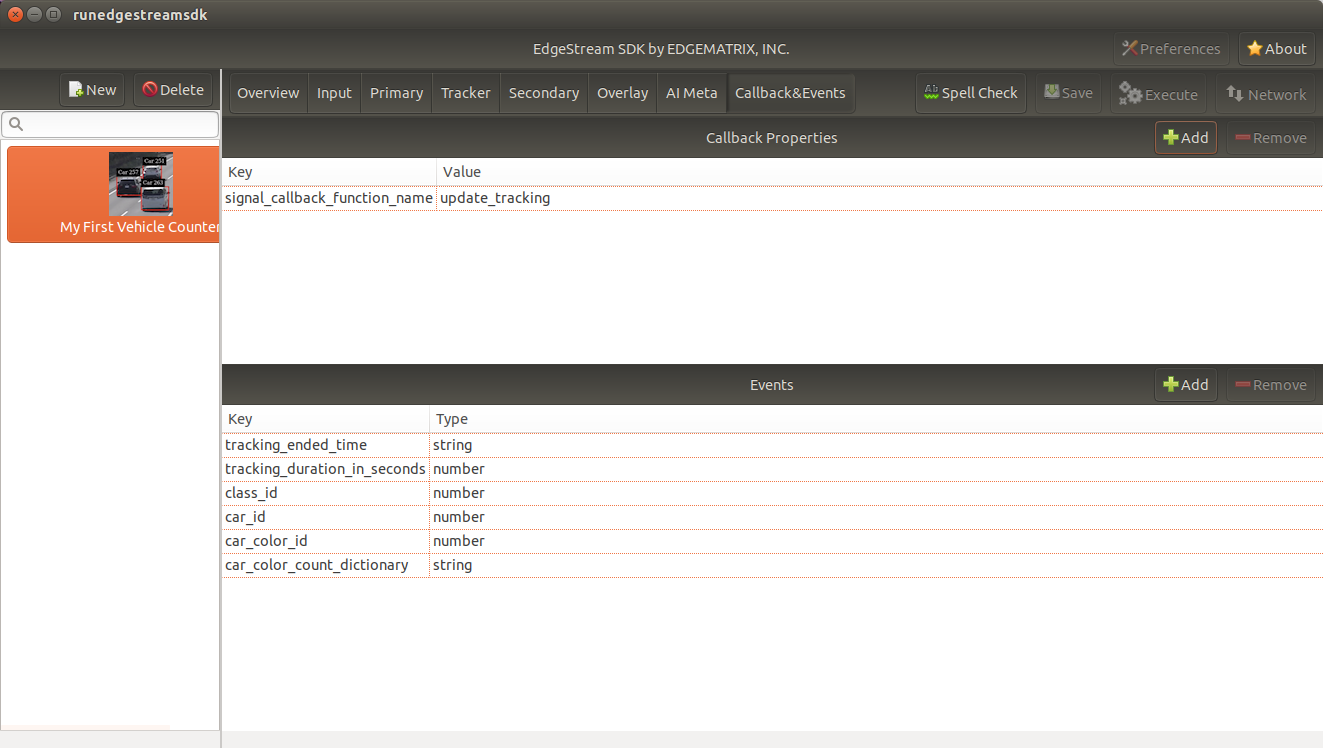Click the Type column header in Events
The height and width of the screenshot is (748, 1323).
point(876,419)
